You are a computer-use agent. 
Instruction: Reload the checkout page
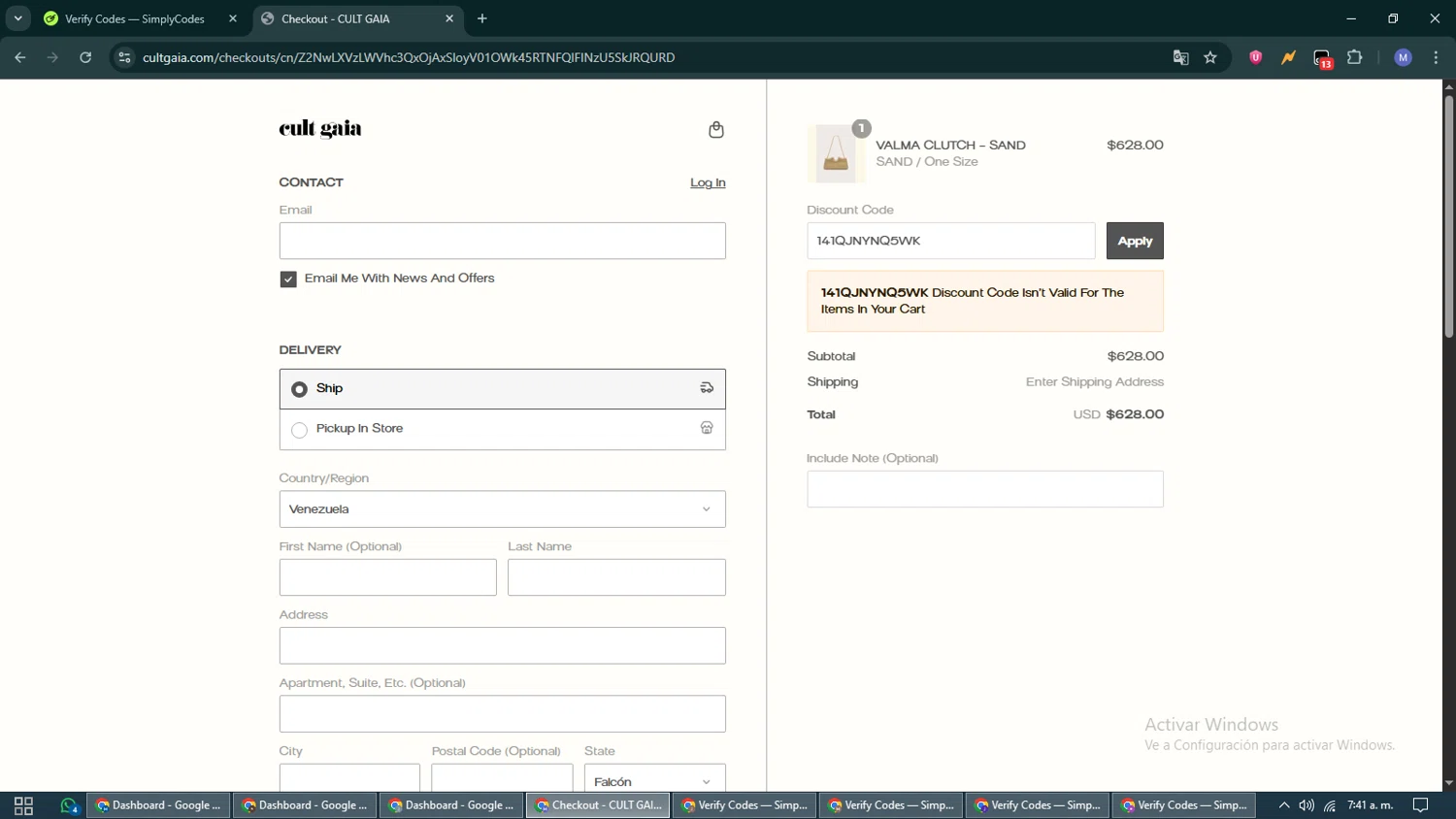coord(85,57)
